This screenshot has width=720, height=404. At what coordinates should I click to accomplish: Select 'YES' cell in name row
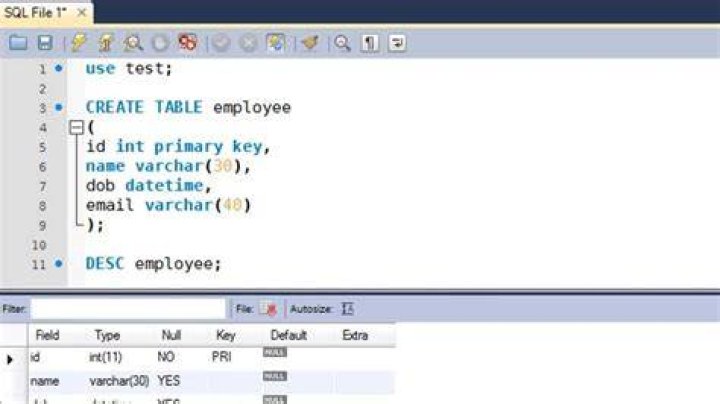169,381
